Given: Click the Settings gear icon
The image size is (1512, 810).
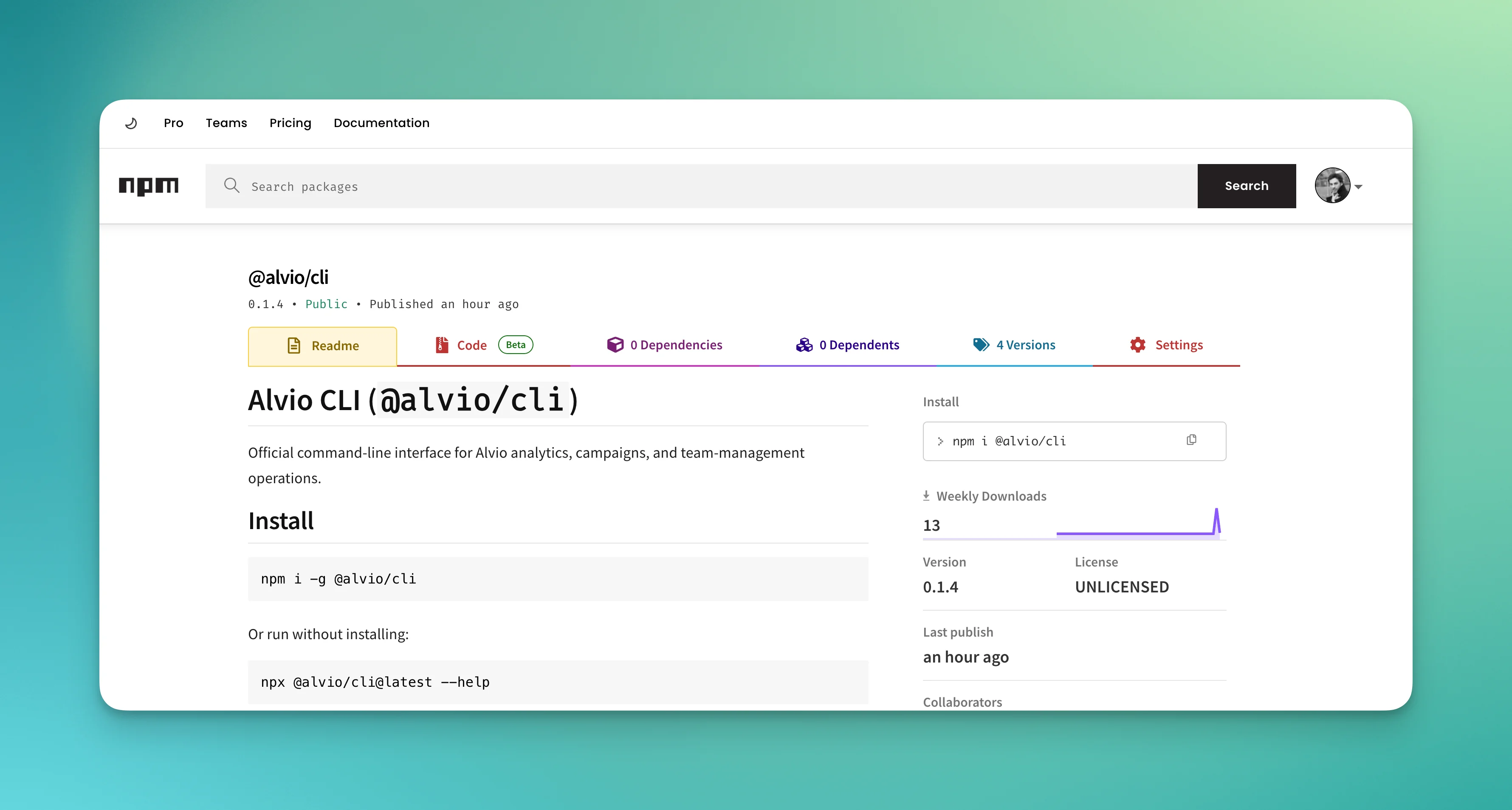Looking at the screenshot, I should pyautogui.click(x=1137, y=345).
